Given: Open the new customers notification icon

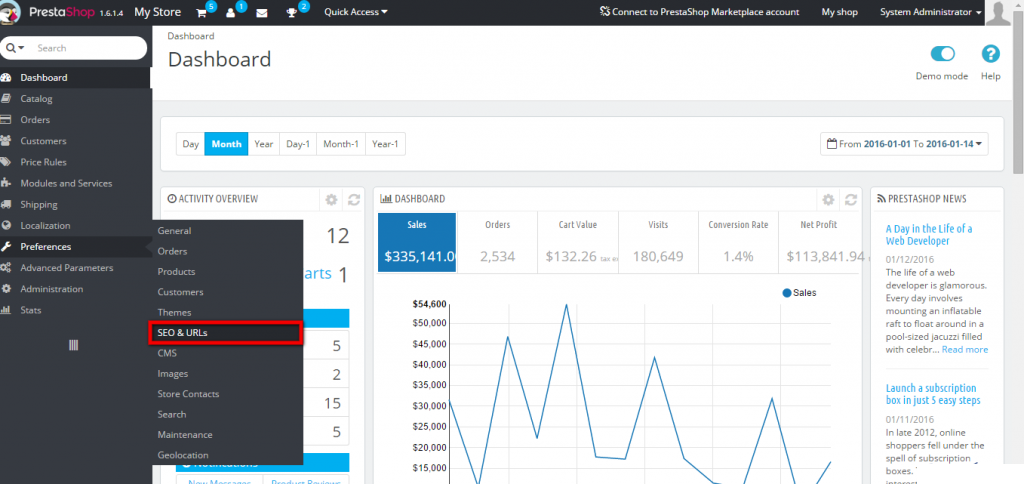Looking at the screenshot, I should 231,12.
